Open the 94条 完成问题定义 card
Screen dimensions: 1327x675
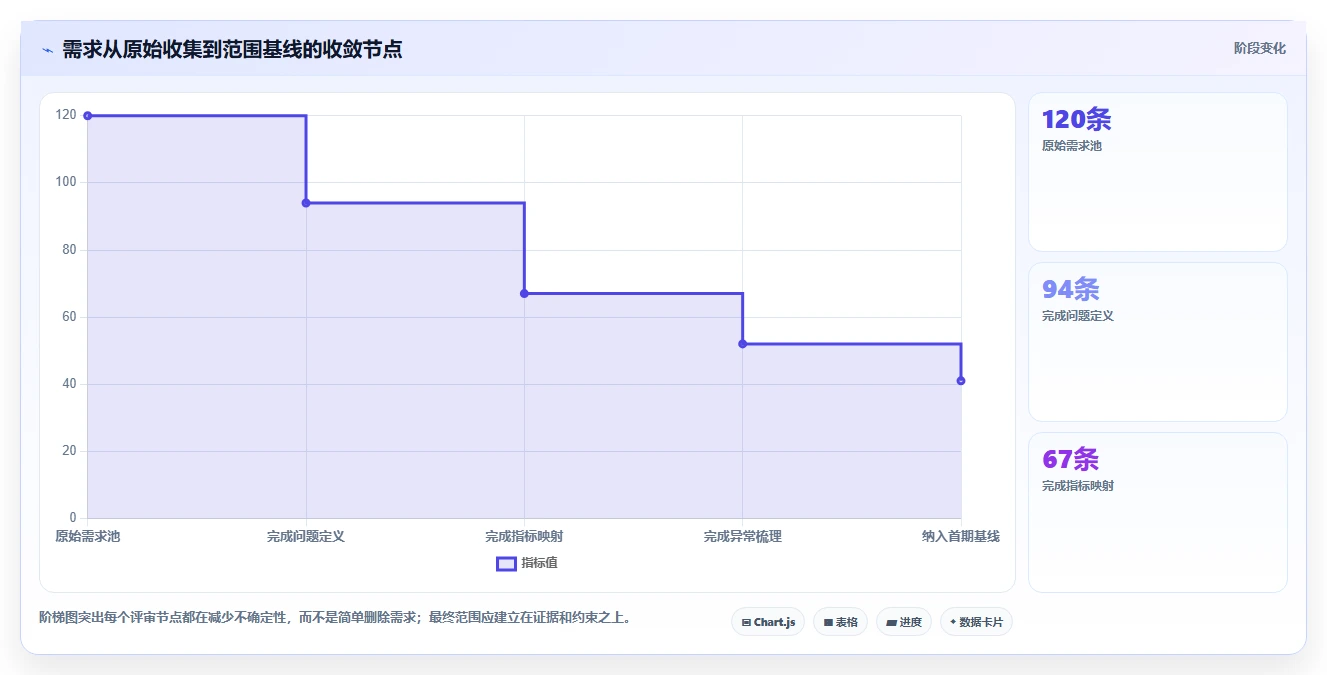[1157, 342]
